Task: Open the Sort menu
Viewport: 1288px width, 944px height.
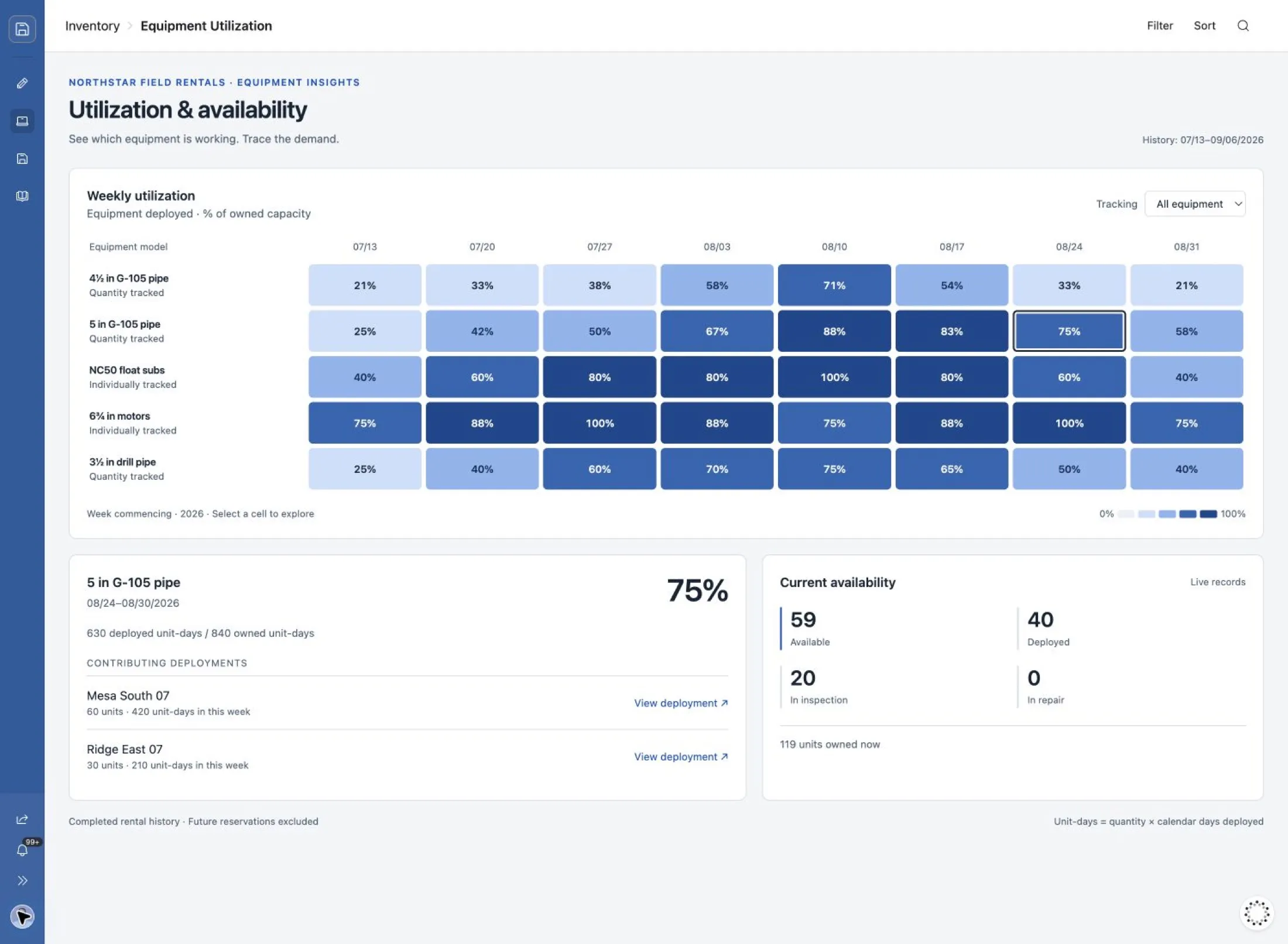Action: coord(1204,26)
